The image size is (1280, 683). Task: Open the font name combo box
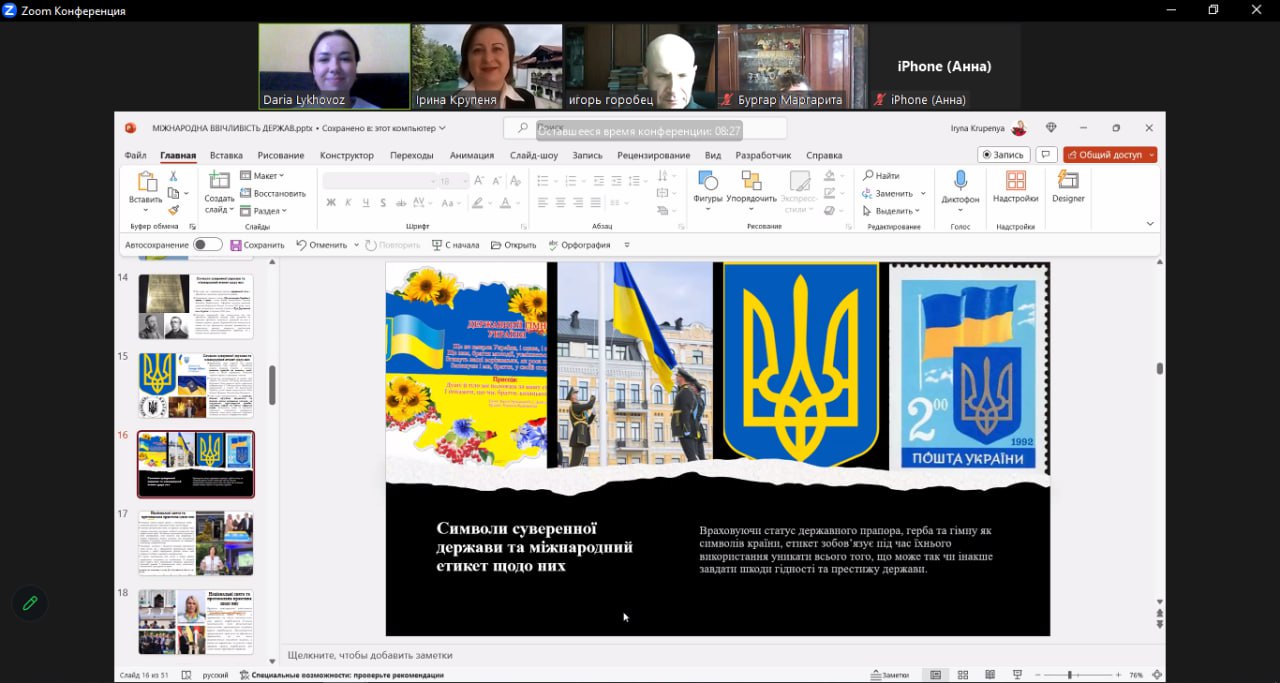(x=379, y=181)
